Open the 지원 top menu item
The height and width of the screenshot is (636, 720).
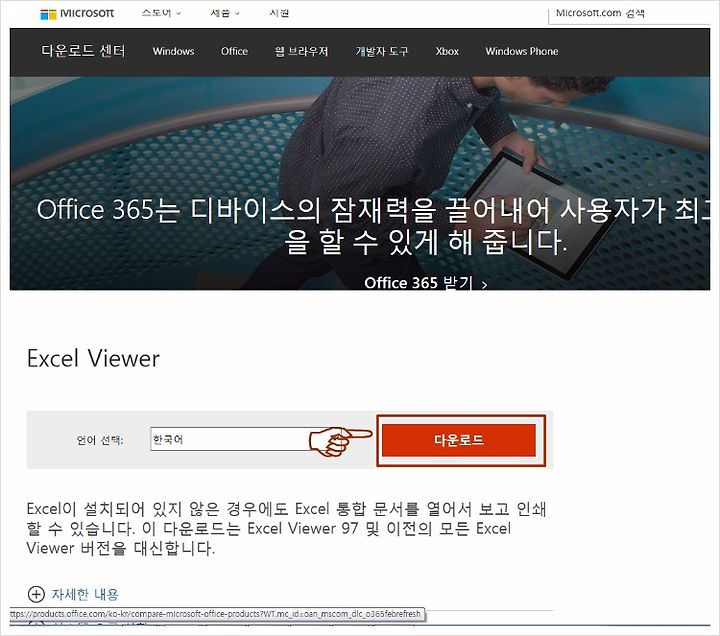(x=279, y=13)
